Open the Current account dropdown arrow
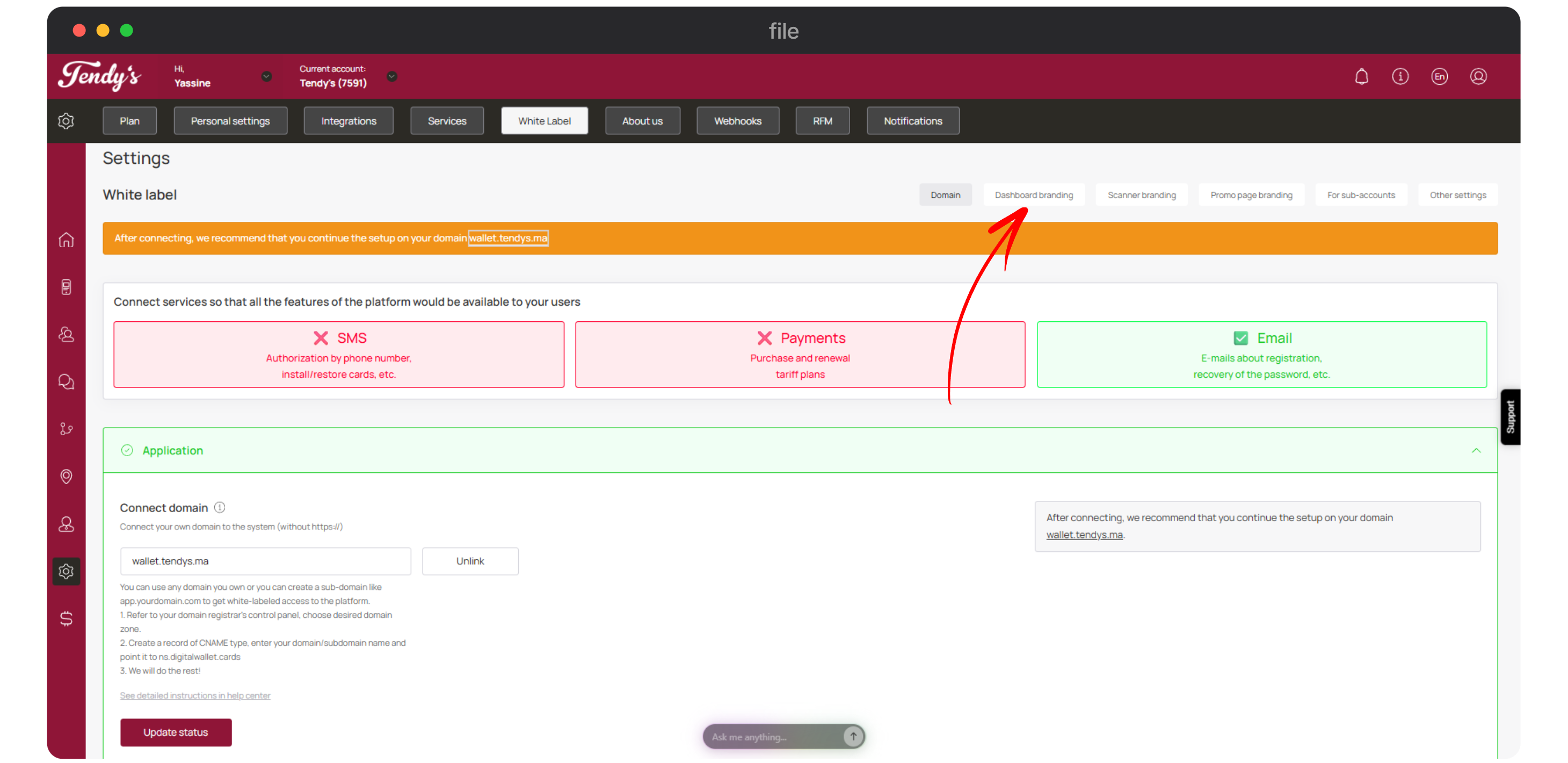This screenshot has width=1568, height=763. click(392, 76)
